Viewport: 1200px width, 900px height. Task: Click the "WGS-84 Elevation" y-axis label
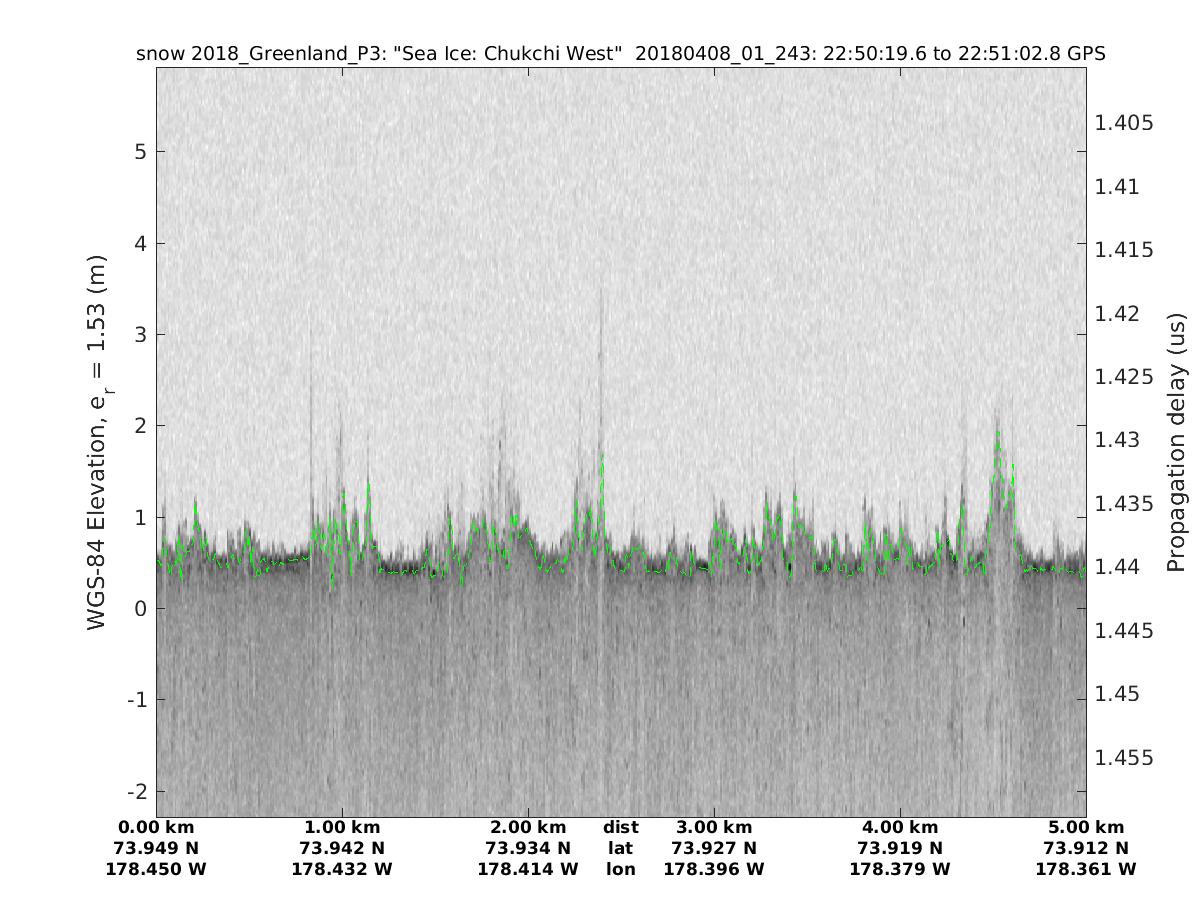pyautogui.click(x=97, y=443)
